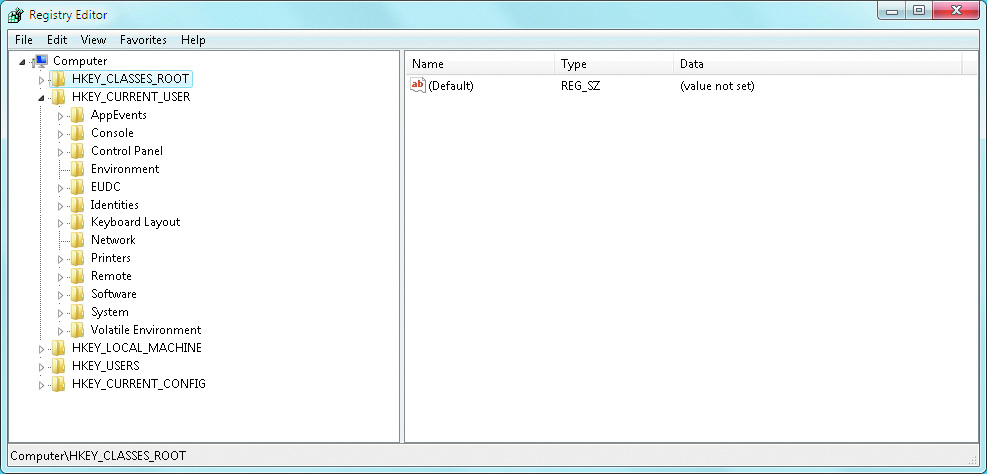Open the Favorites menu
The width and height of the screenshot is (987, 474).
click(x=144, y=40)
